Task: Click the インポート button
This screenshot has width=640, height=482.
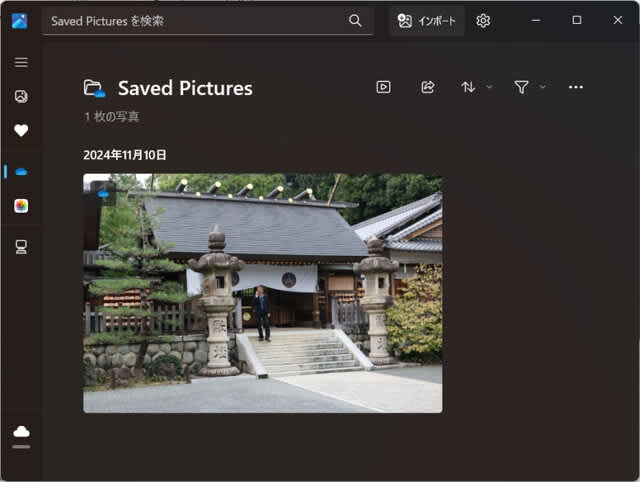Action: tap(427, 21)
